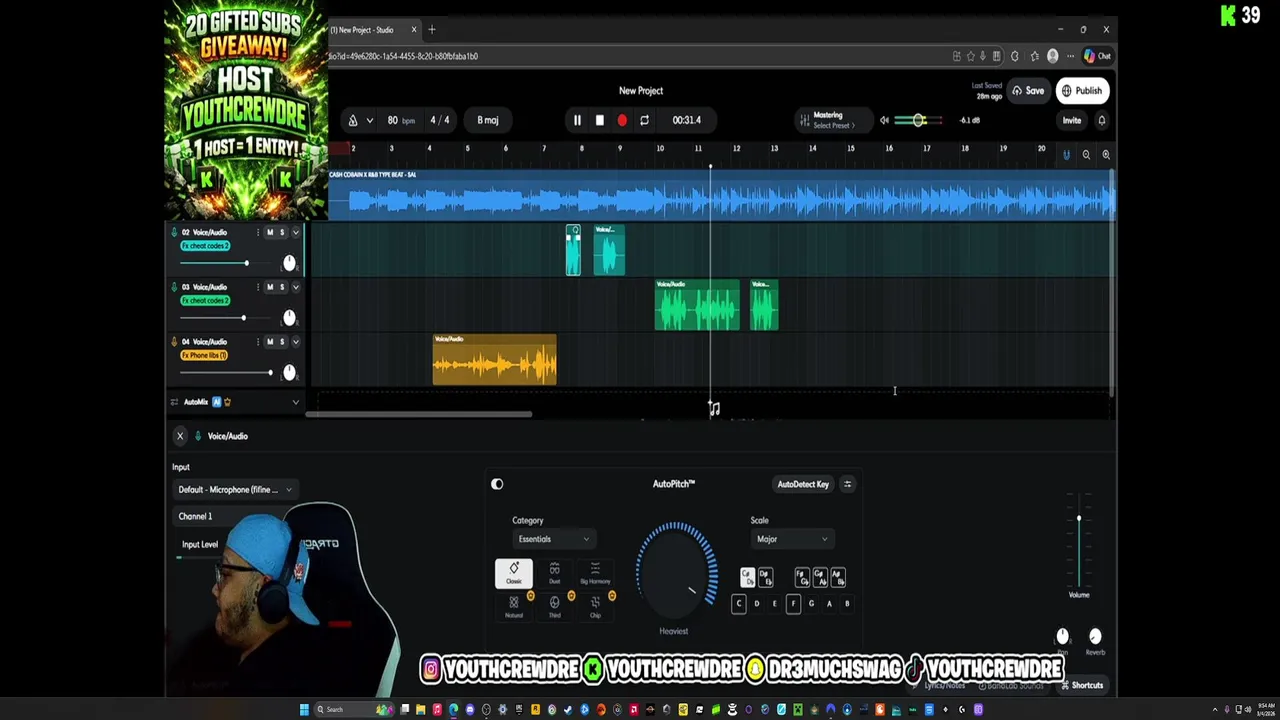
Task: Open track 03 three-dot menu
Action: (x=257, y=287)
